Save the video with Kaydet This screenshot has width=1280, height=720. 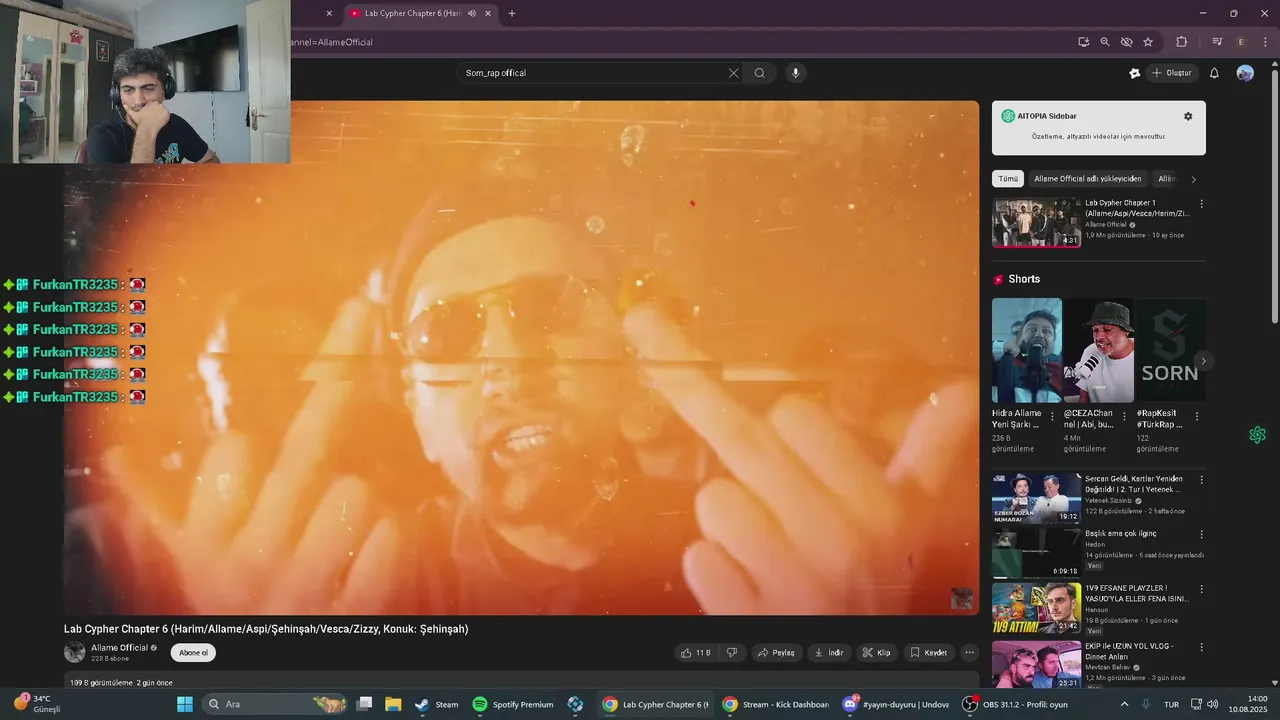(928, 653)
